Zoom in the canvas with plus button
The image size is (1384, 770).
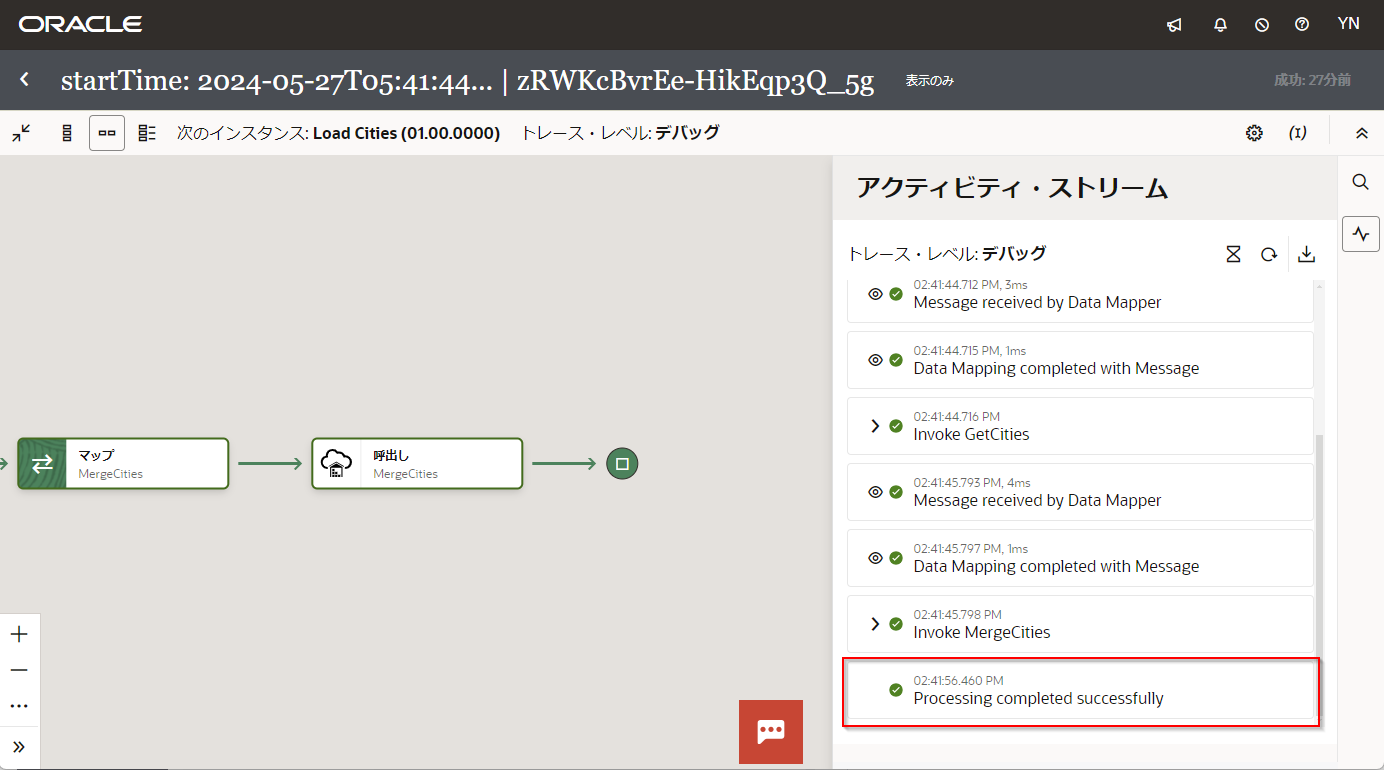pos(19,634)
